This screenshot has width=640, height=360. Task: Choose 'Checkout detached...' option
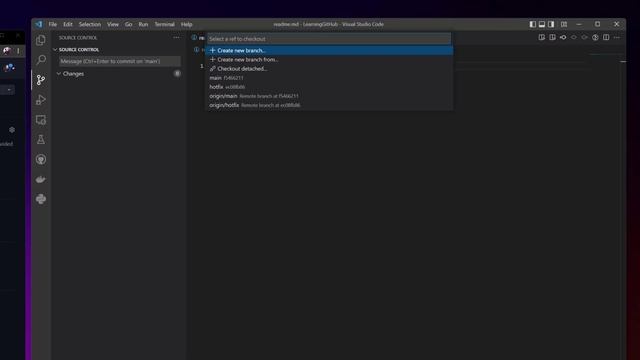tap(329, 69)
